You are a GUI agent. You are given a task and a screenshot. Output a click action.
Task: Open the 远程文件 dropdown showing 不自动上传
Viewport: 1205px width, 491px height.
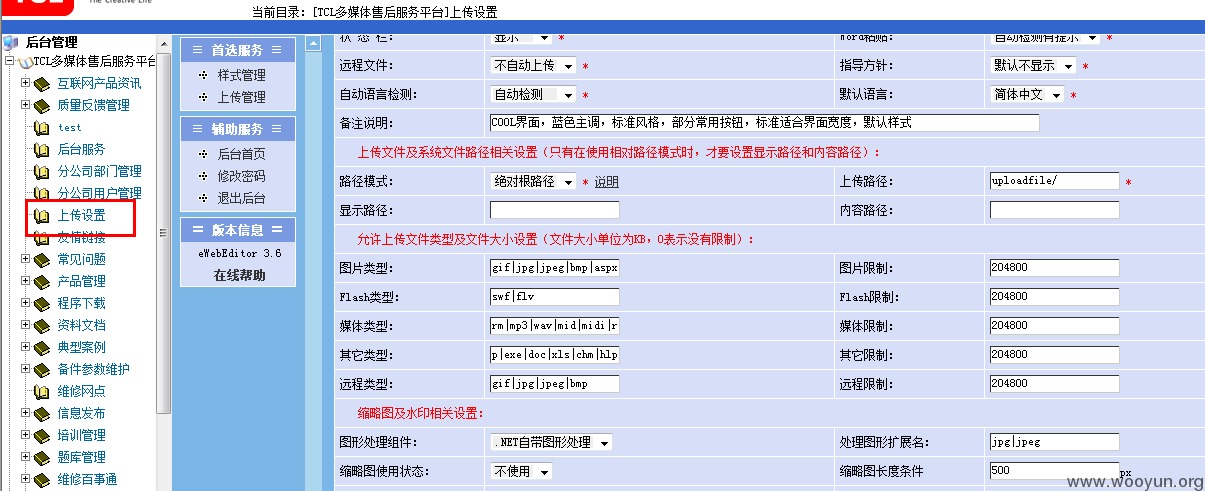click(533, 66)
